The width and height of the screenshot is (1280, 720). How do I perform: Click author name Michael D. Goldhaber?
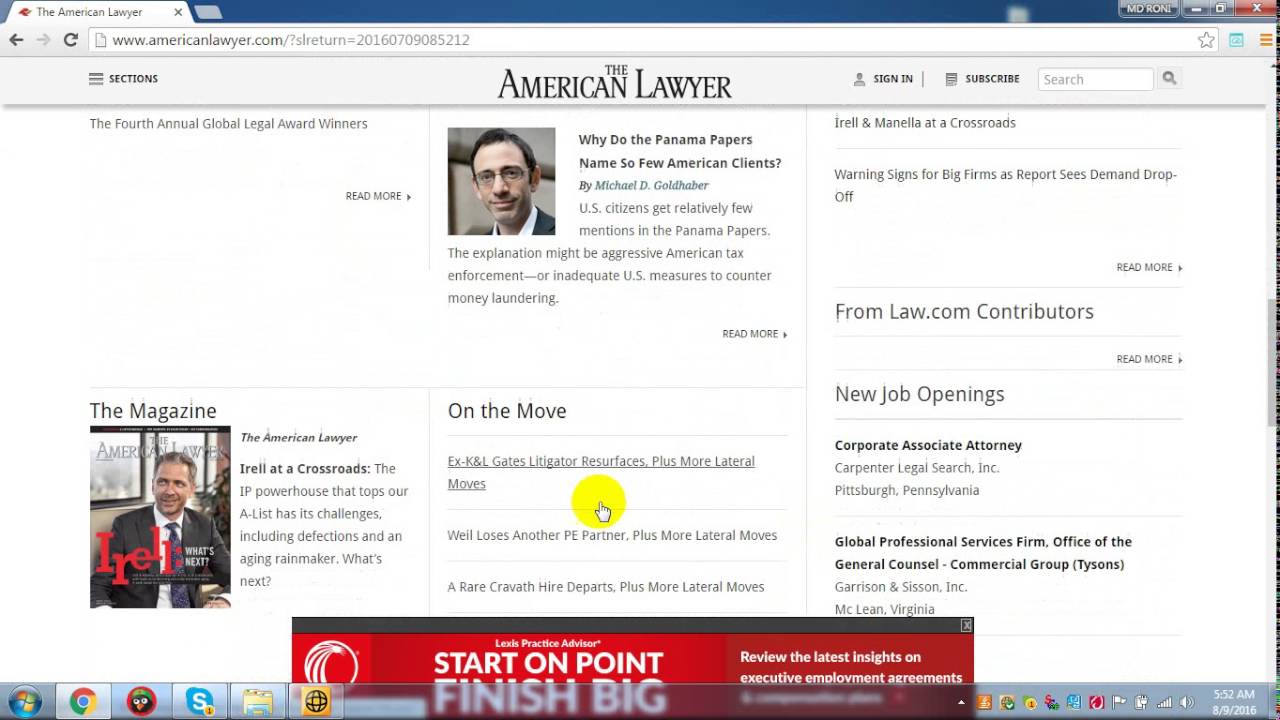651,186
